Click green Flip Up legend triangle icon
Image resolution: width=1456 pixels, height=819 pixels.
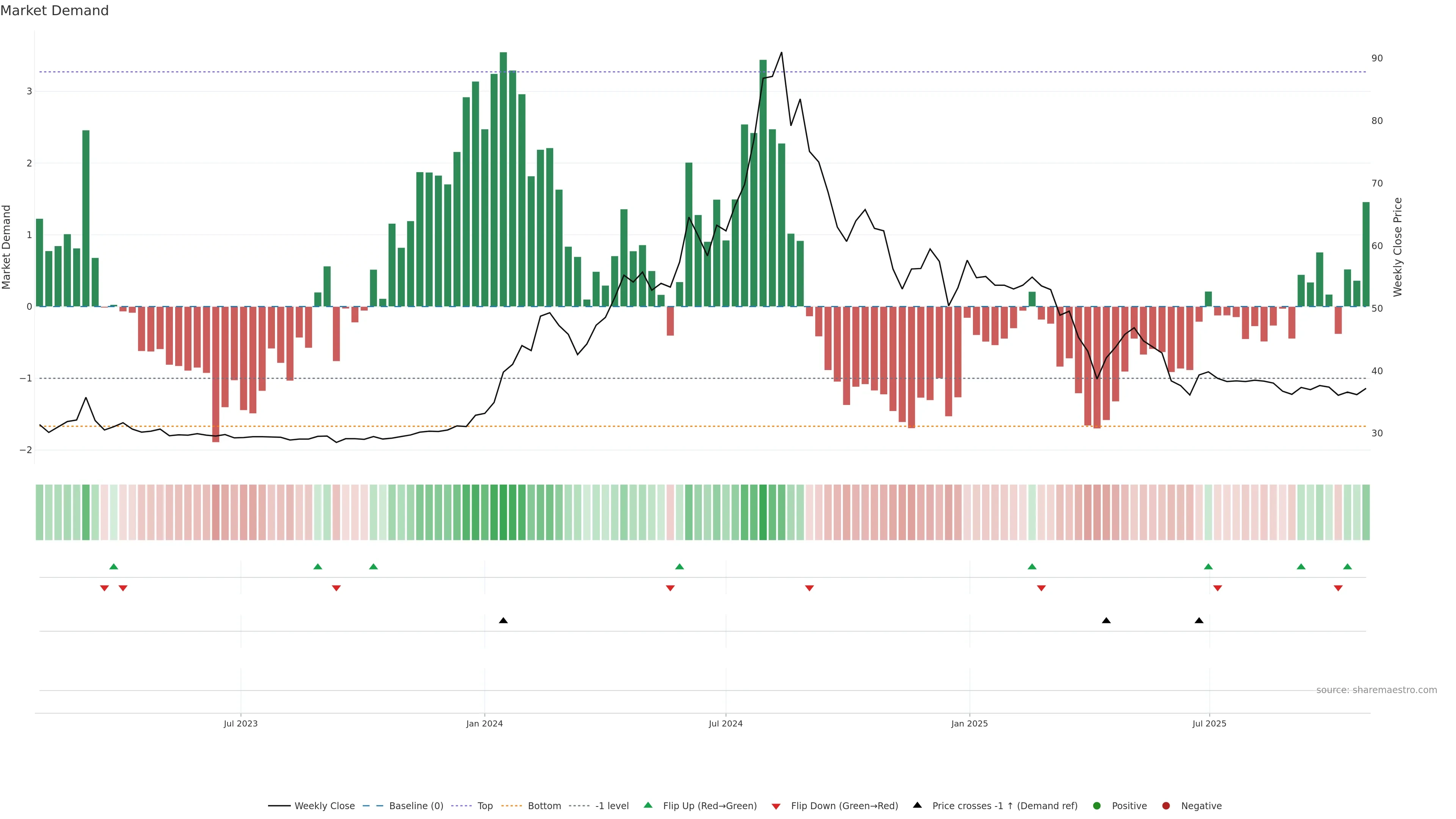point(648,805)
